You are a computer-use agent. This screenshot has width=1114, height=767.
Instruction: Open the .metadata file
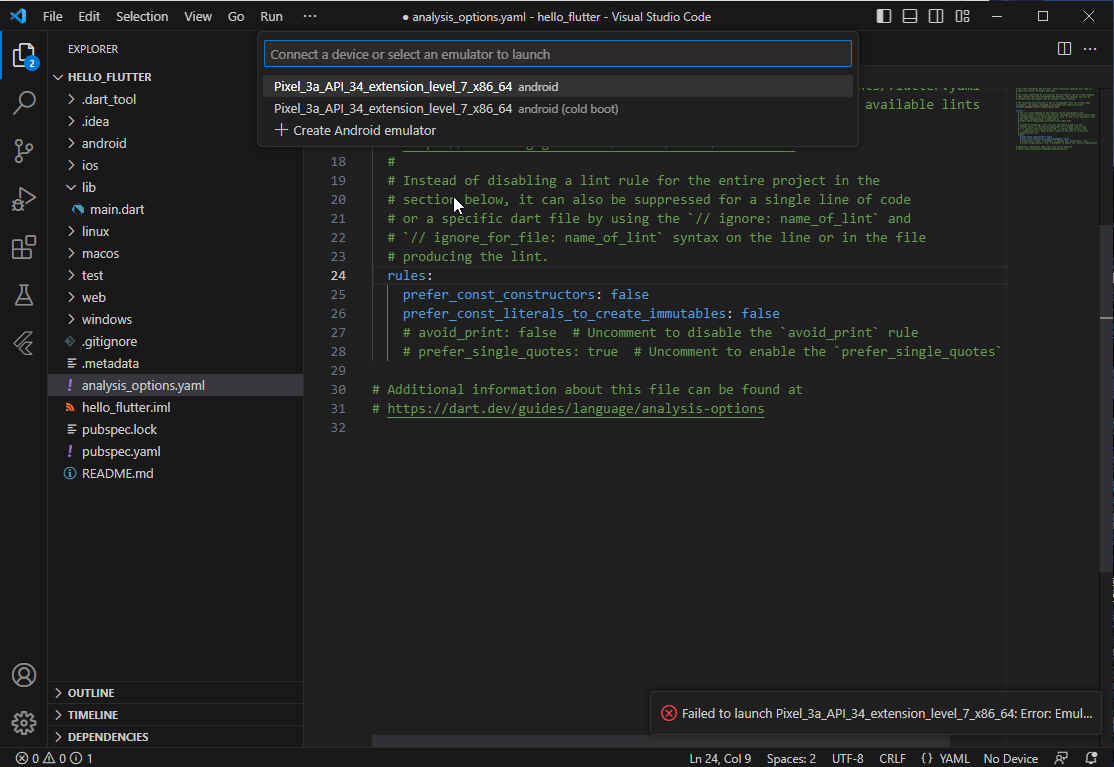click(x=175, y=364)
